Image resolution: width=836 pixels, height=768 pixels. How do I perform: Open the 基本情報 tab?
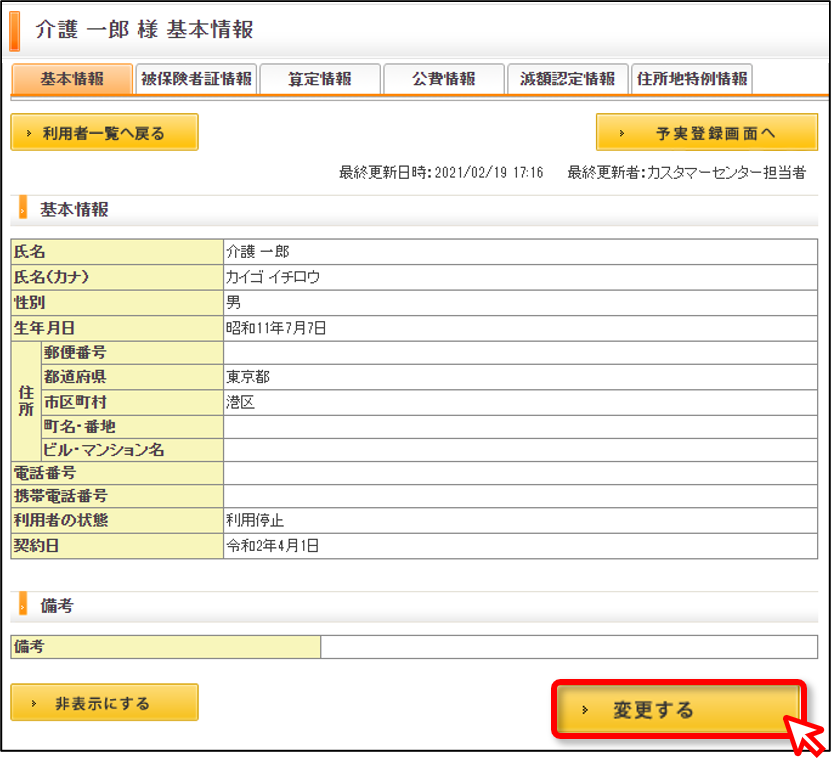click(x=72, y=79)
